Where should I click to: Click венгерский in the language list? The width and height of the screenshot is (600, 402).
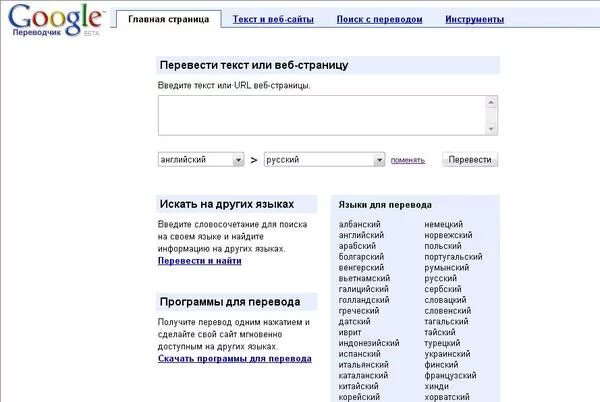(361, 267)
